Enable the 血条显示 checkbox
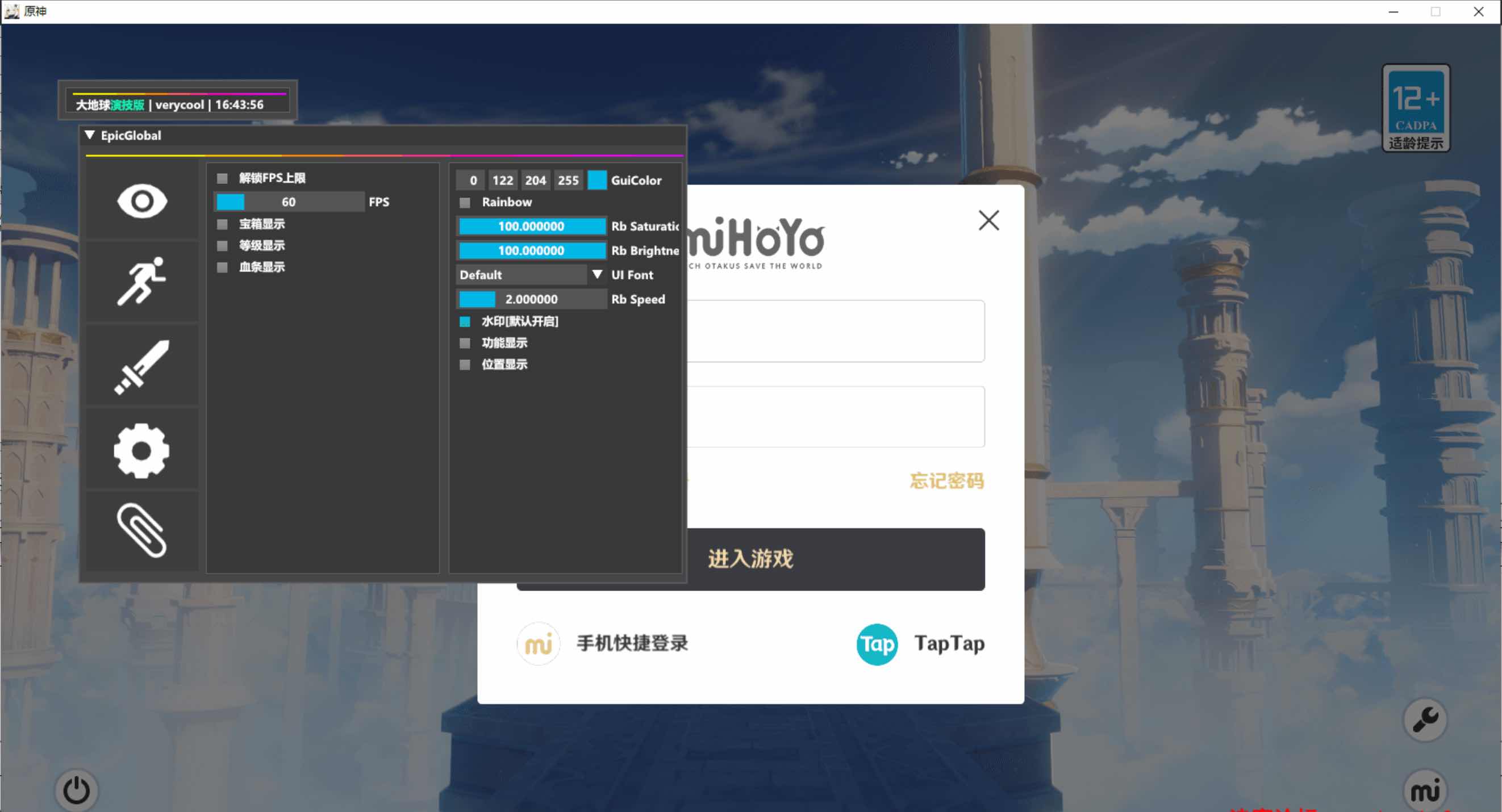The image size is (1502, 812). (222, 267)
